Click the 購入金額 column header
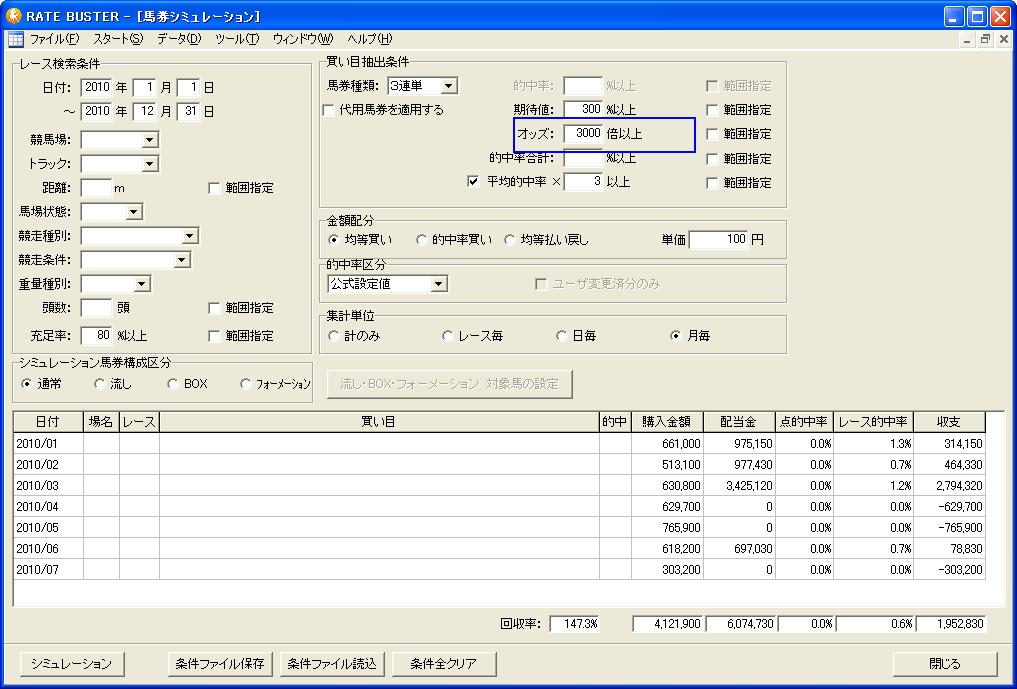The height and width of the screenshot is (689, 1017). [x=667, y=422]
